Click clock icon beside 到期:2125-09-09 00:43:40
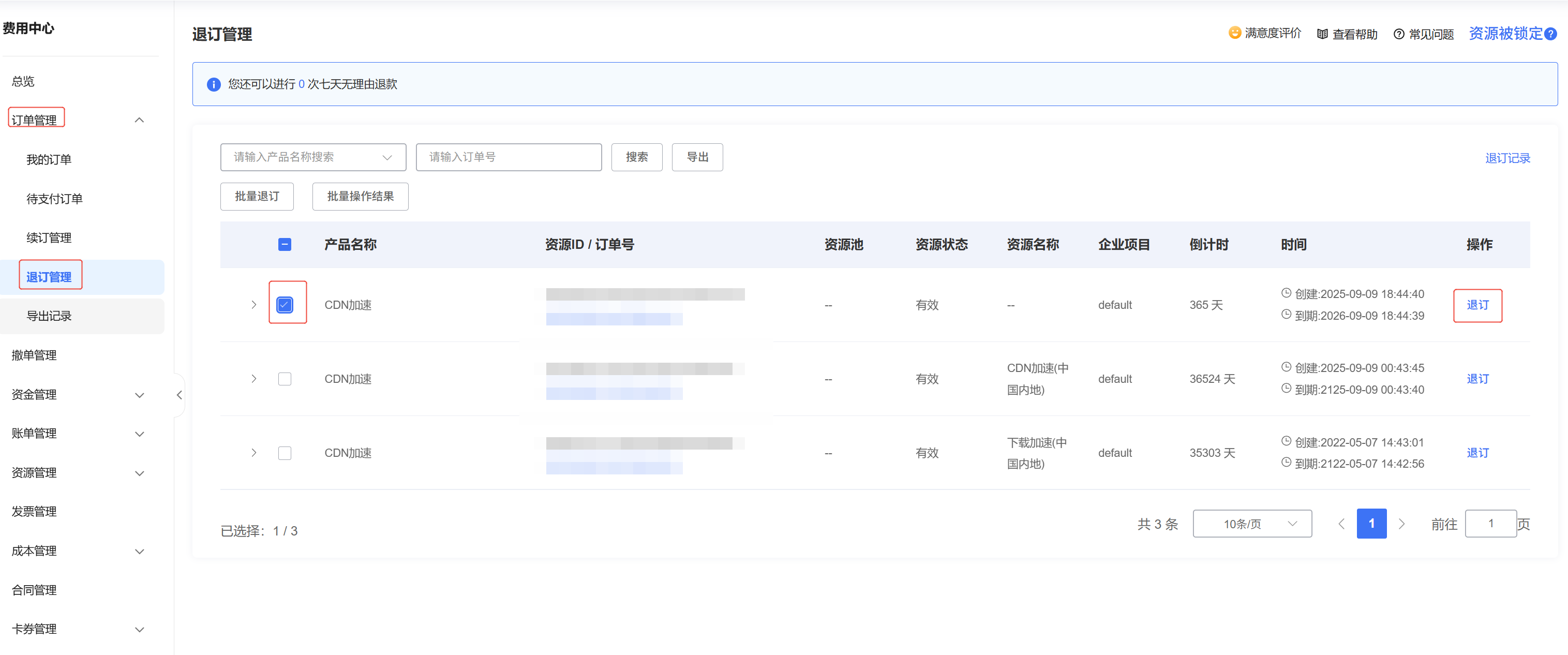 coord(1286,388)
